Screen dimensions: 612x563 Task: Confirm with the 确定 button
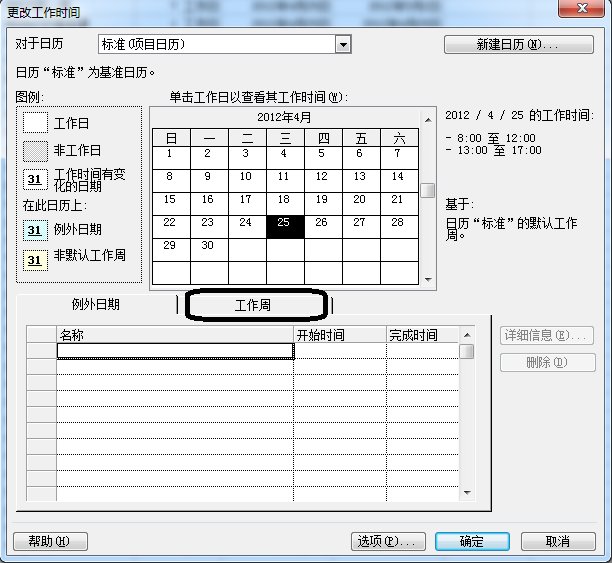pos(472,541)
